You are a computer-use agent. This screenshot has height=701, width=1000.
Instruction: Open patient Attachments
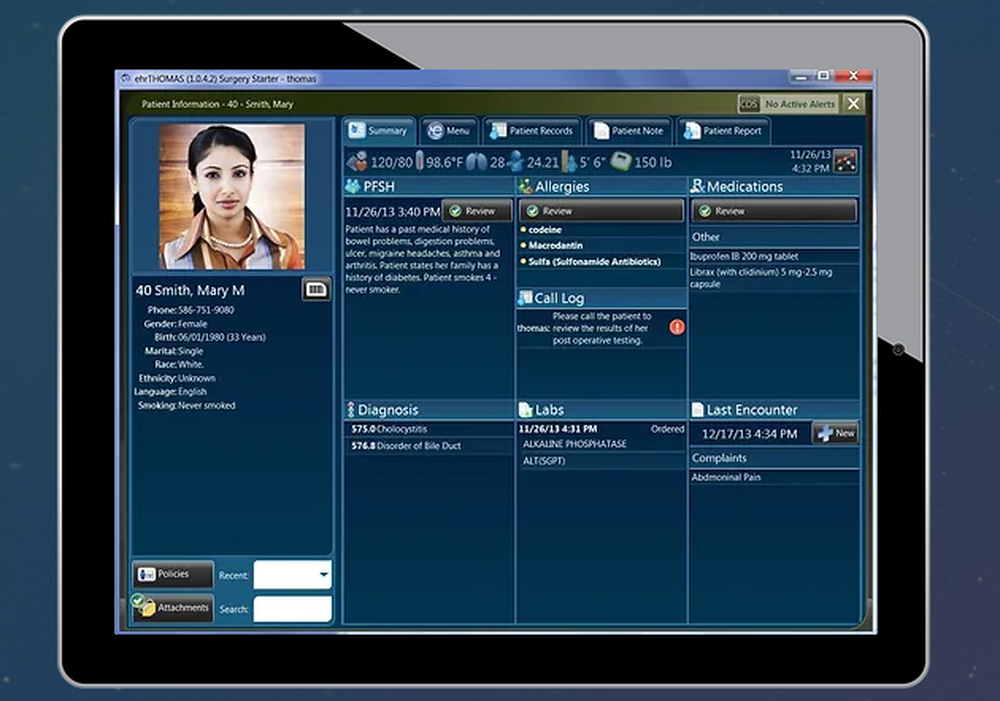pyautogui.click(x=173, y=608)
